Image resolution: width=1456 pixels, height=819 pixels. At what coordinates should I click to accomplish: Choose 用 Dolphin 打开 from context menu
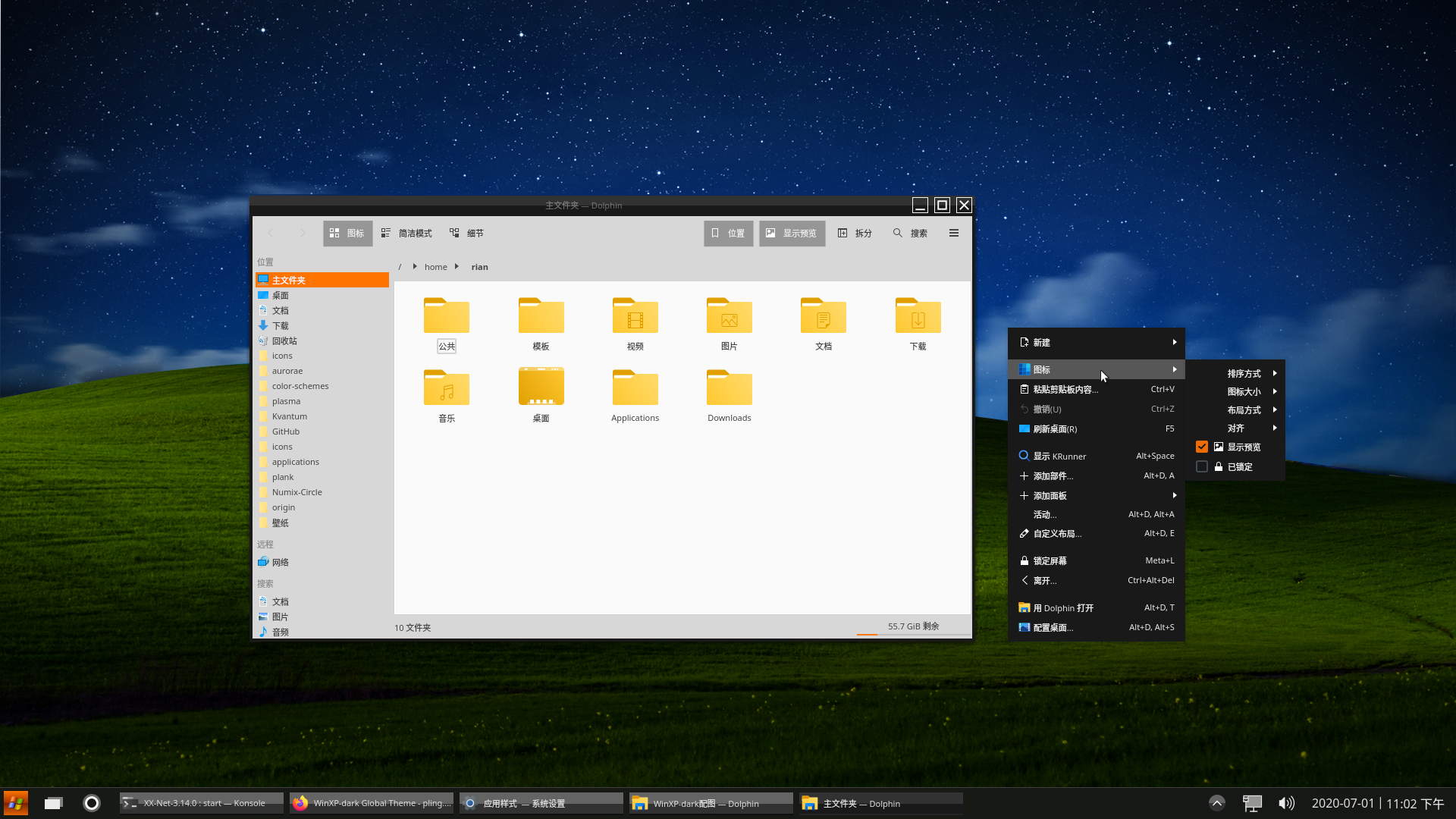click(1096, 607)
